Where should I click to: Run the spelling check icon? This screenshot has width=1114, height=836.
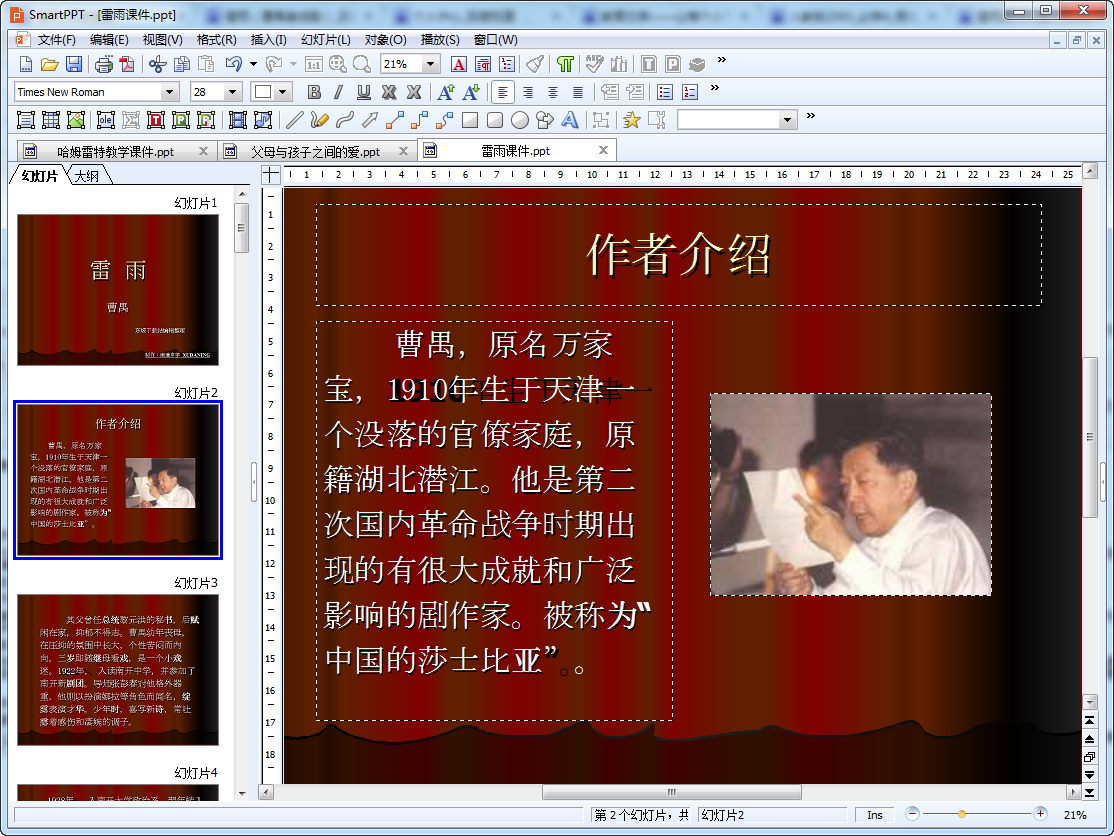point(594,65)
